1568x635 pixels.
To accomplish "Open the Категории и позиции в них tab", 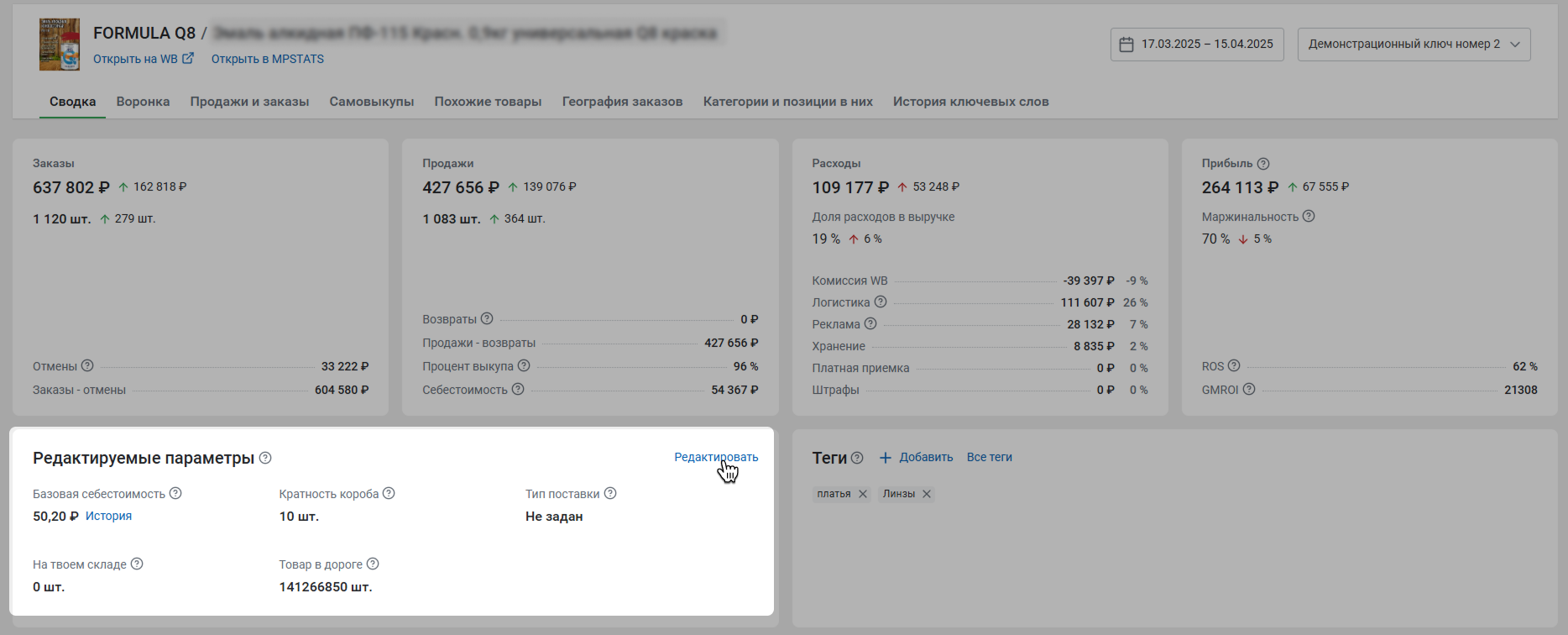I will (788, 102).
